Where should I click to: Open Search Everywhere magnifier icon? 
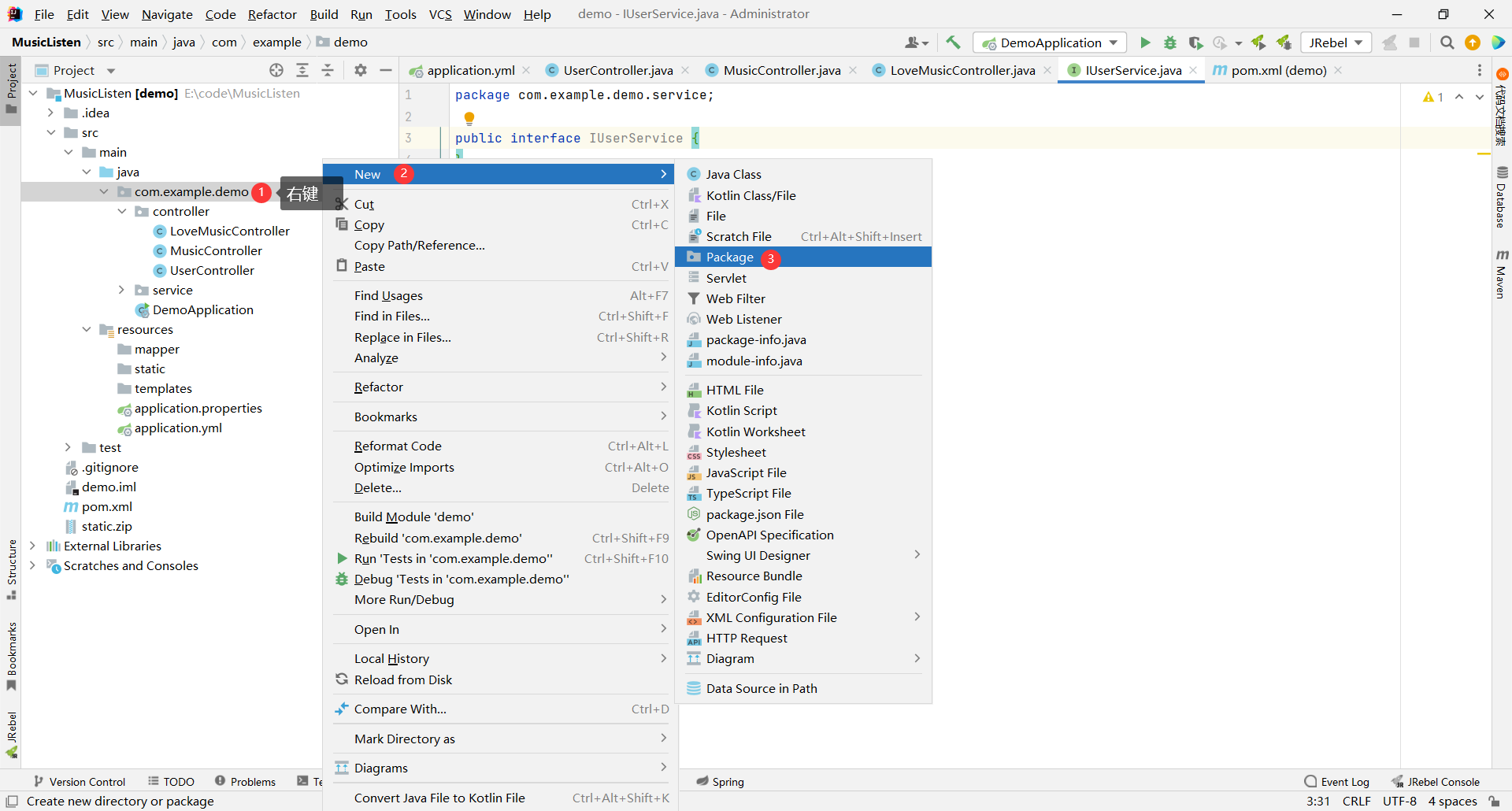click(x=1447, y=43)
